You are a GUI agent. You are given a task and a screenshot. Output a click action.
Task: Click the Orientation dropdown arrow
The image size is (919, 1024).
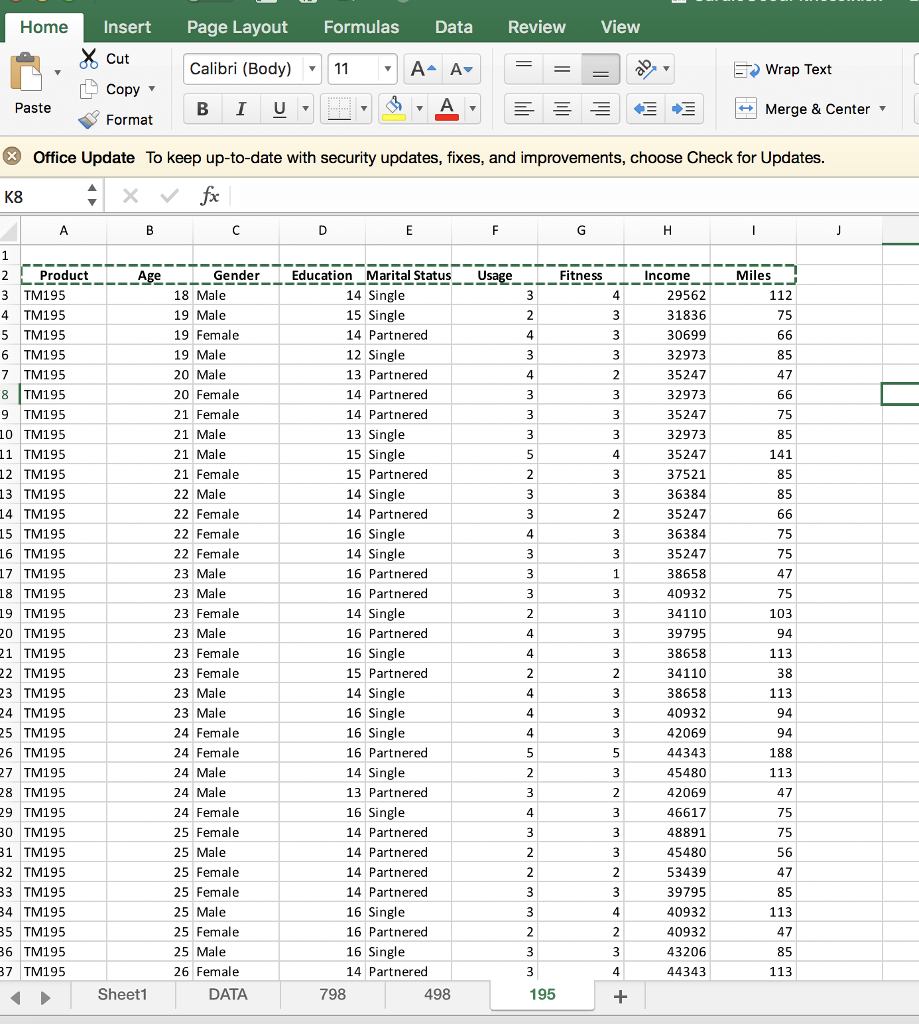(666, 69)
